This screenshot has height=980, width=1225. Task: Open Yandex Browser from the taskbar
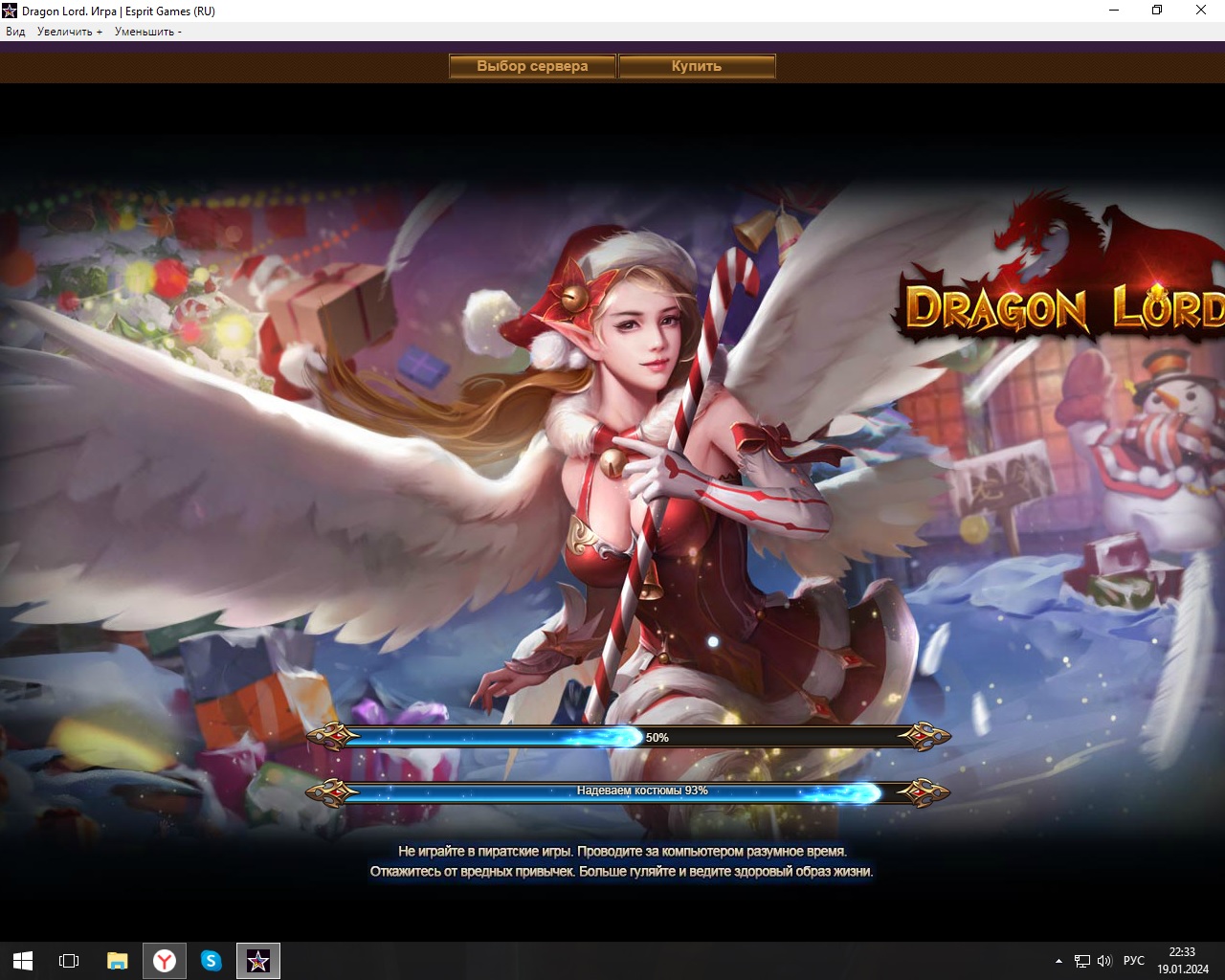tap(165, 961)
